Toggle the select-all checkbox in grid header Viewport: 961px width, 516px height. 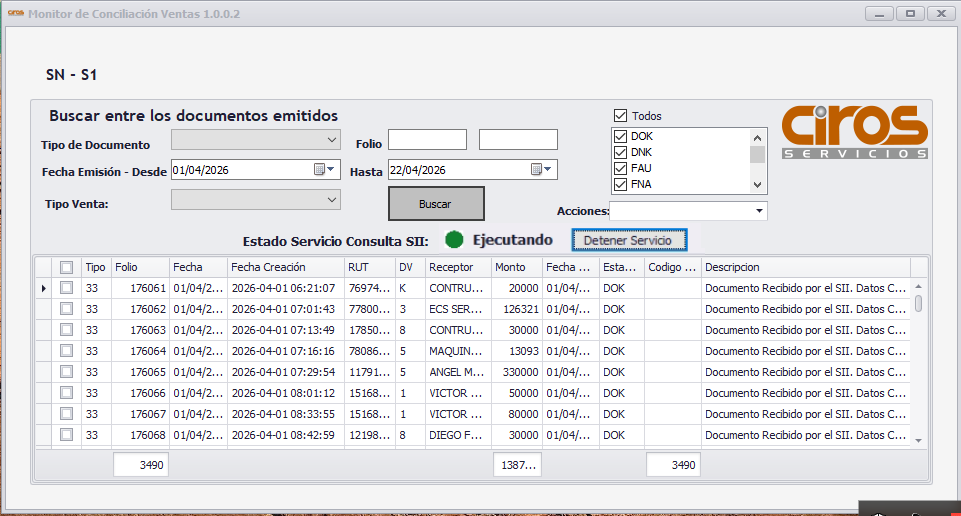point(66,267)
